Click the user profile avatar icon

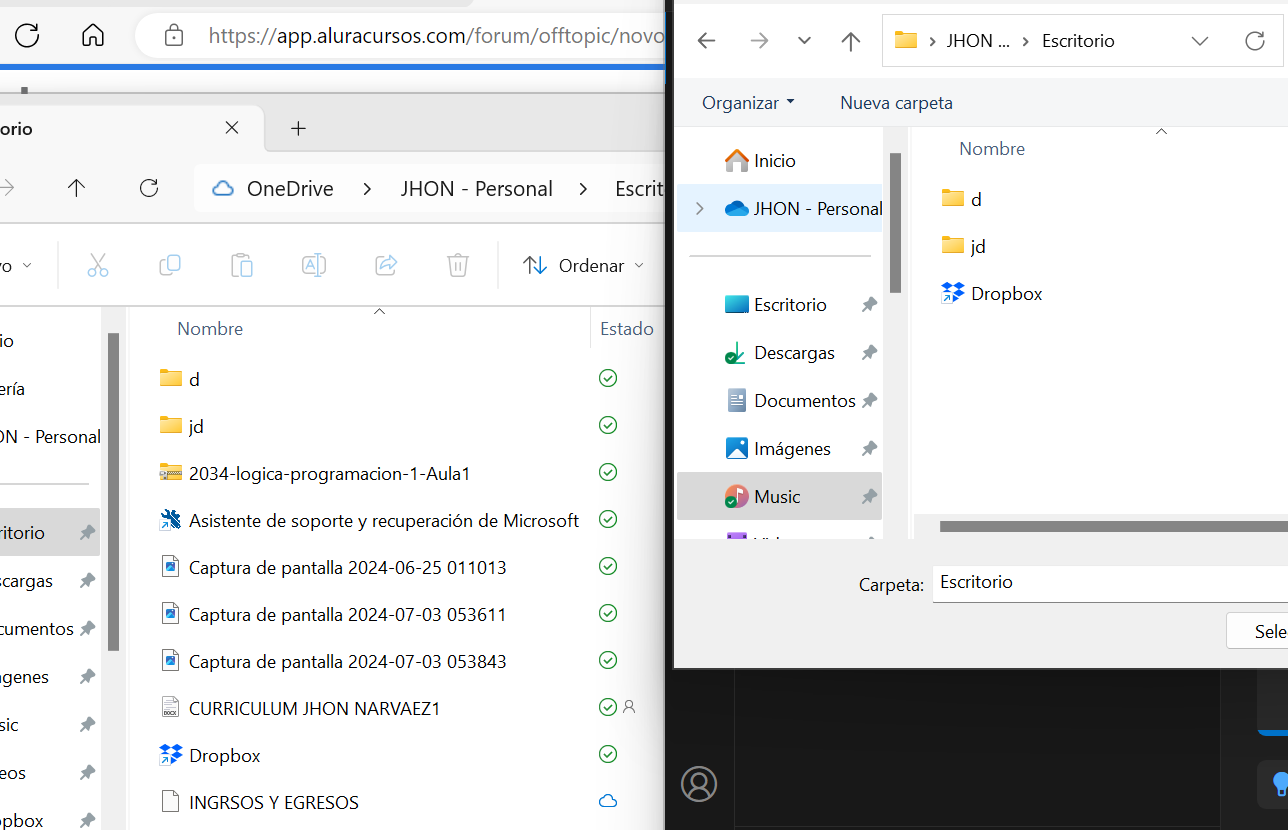point(699,784)
